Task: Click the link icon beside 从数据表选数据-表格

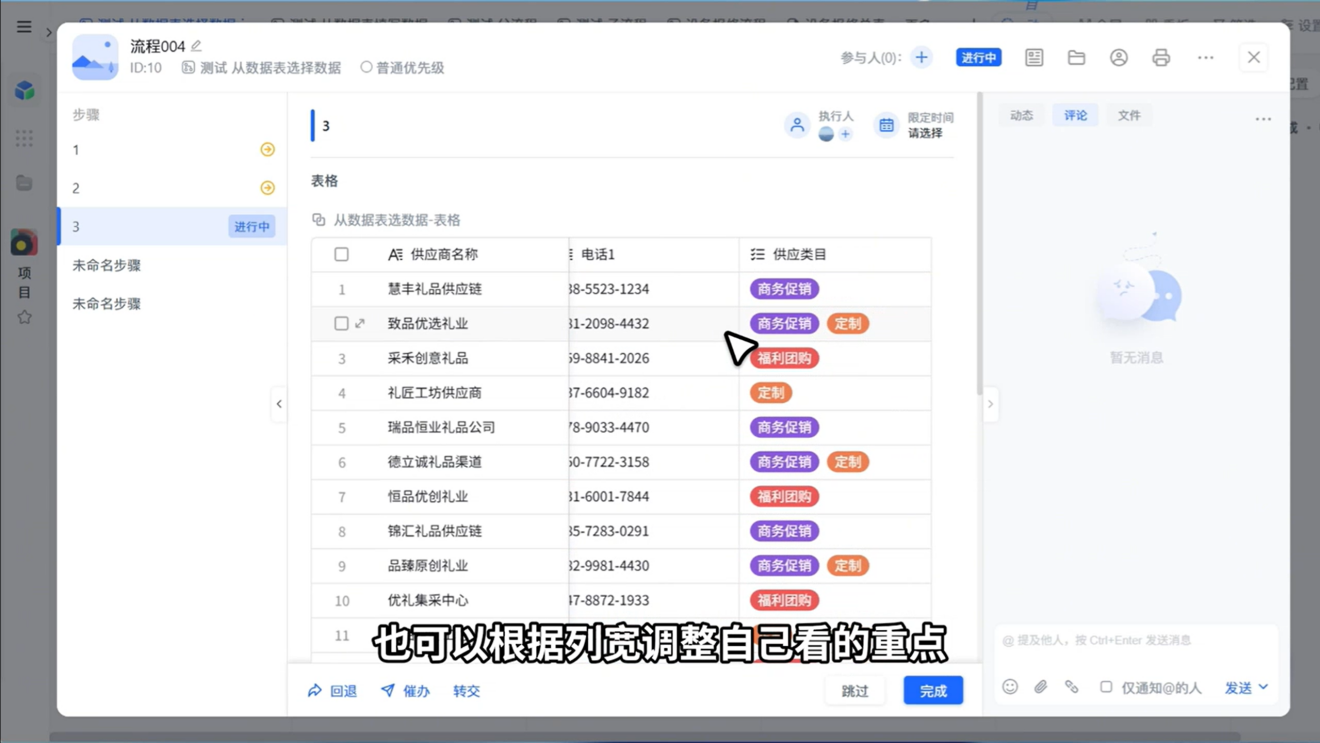Action: (318, 220)
